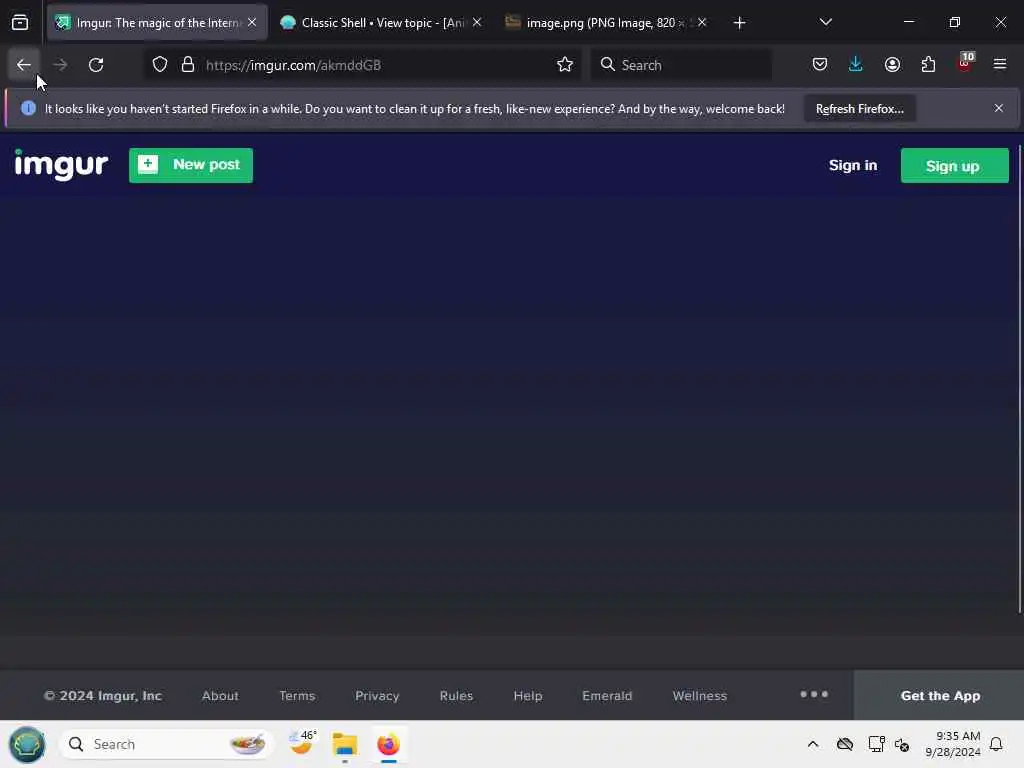This screenshot has width=1024, height=768.
Task: Open the Extensions puzzle icon
Action: tap(928, 65)
